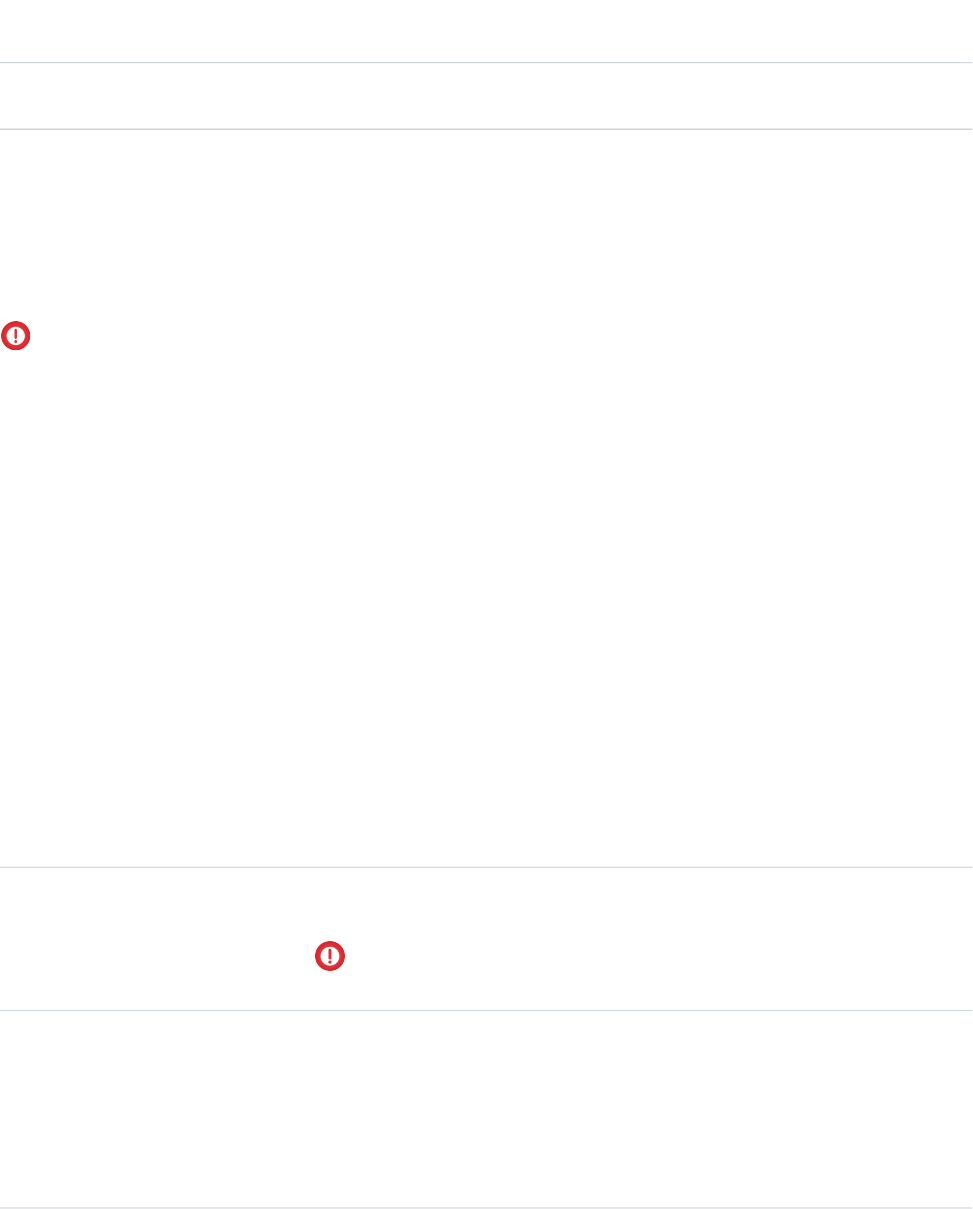Click the red alert icon at the left edge
The image size is (973, 1209).
[16, 336]
